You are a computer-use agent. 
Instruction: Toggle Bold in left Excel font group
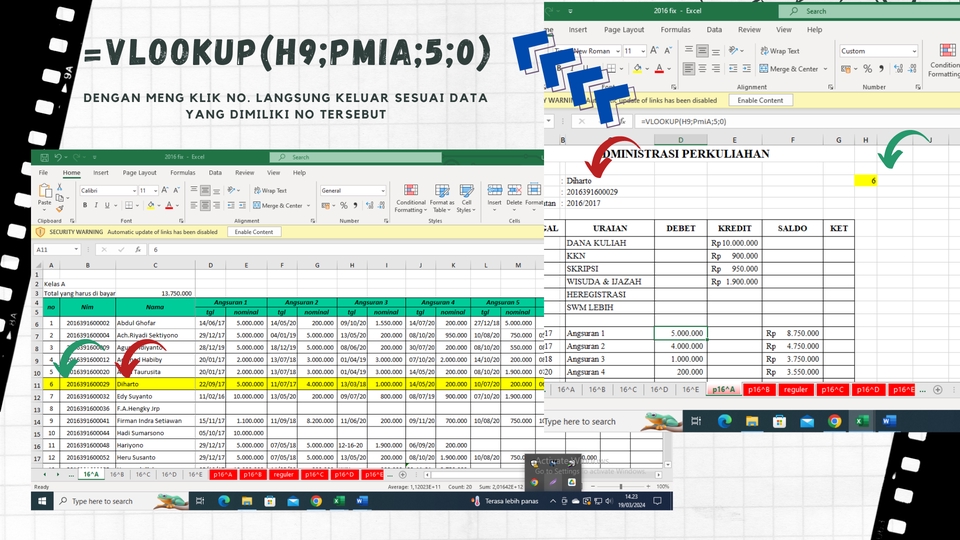click(84, 206)
